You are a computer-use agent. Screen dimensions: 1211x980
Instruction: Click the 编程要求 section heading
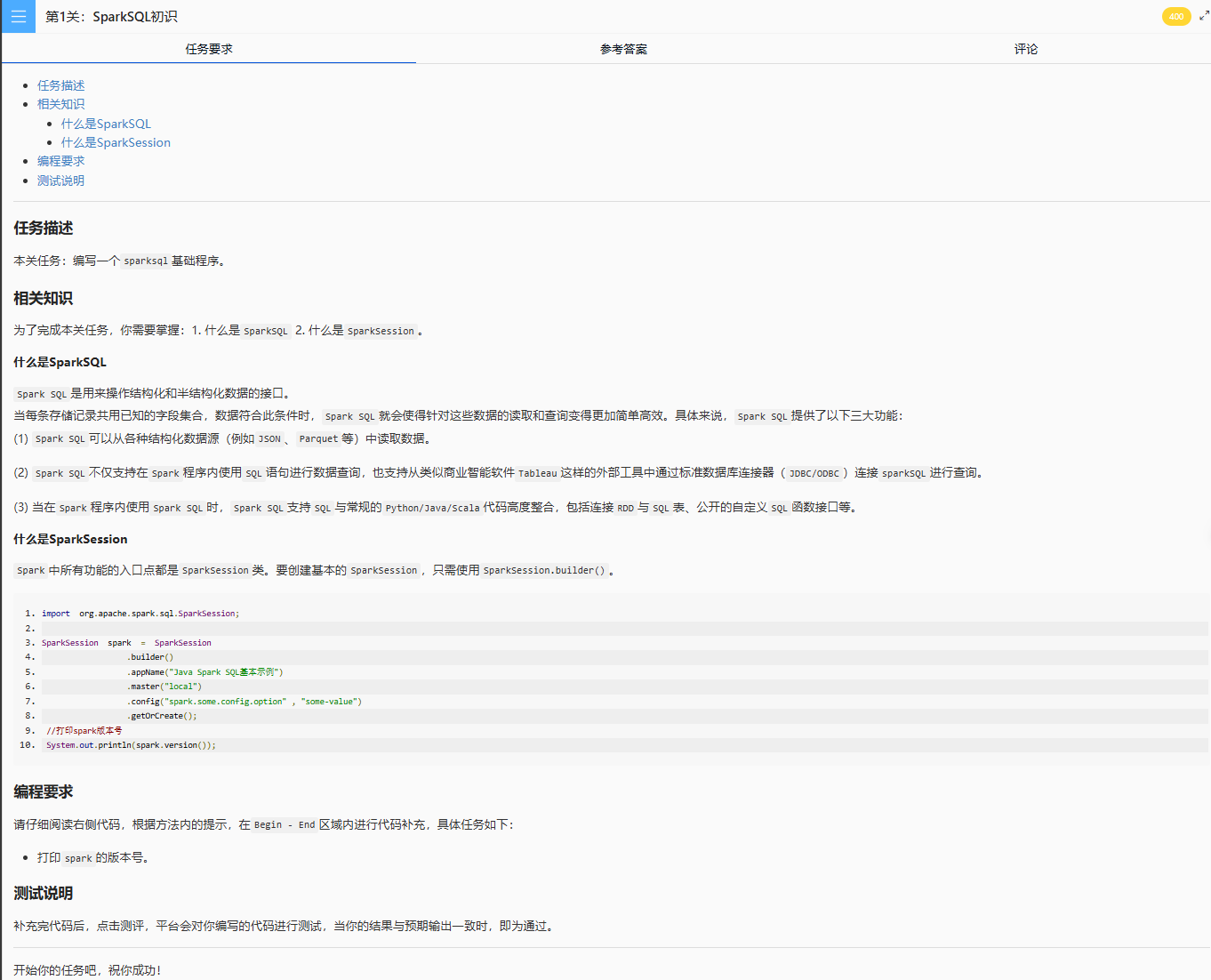coord(44,792)
